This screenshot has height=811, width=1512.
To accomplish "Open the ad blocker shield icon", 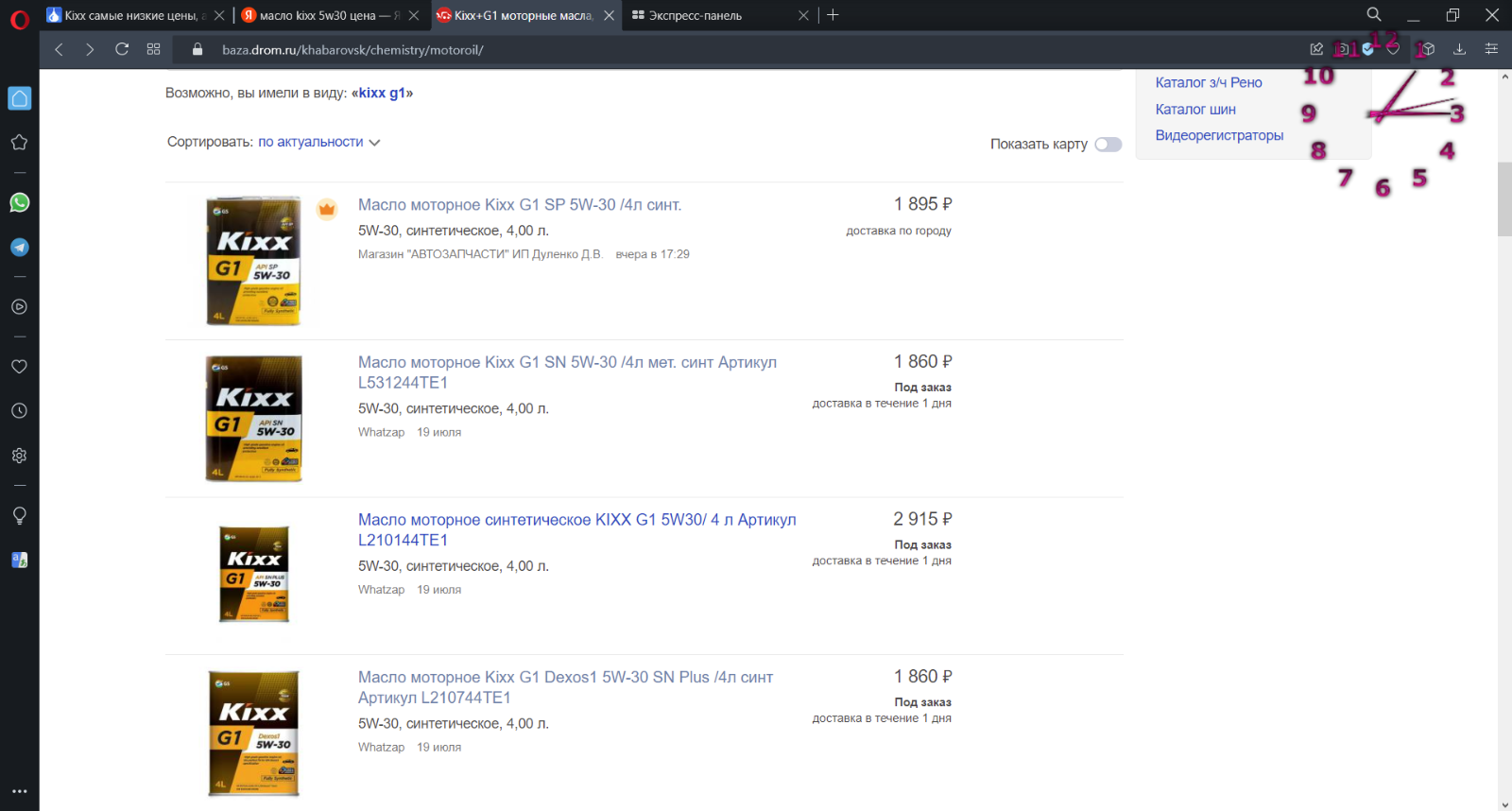I will 1367,49.
